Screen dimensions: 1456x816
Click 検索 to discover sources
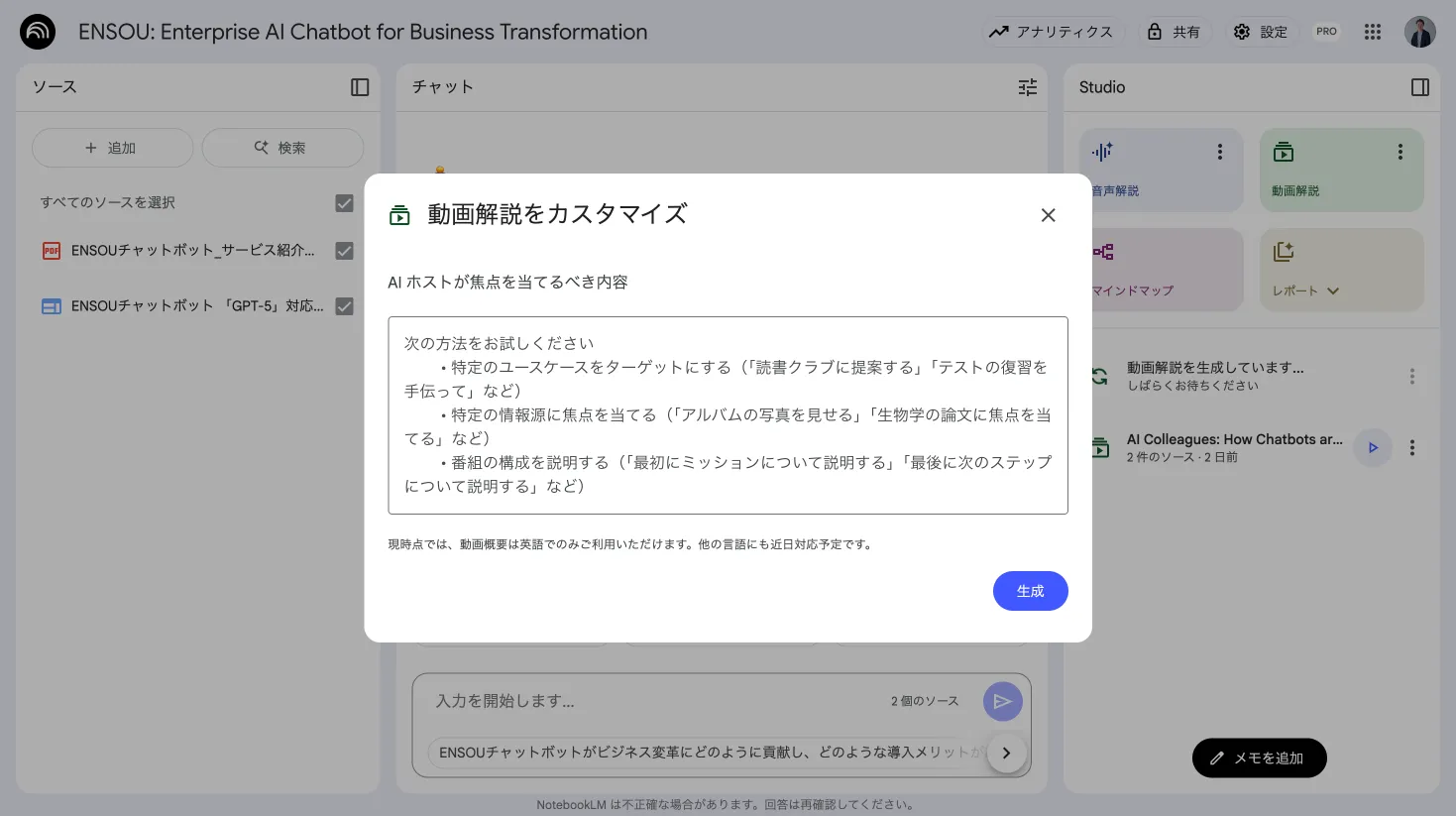[282, 148]
